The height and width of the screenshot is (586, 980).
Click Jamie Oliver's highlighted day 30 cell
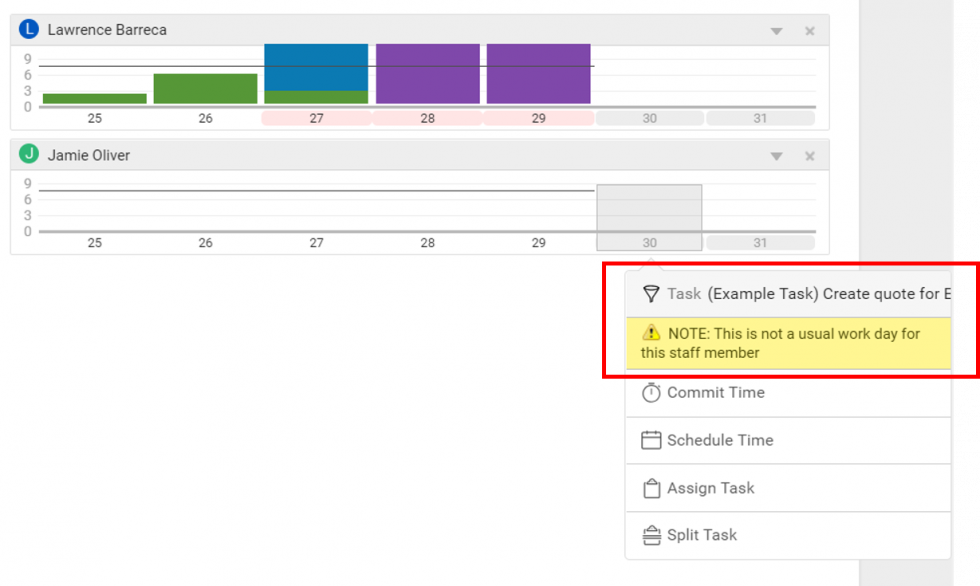[649, 215]
